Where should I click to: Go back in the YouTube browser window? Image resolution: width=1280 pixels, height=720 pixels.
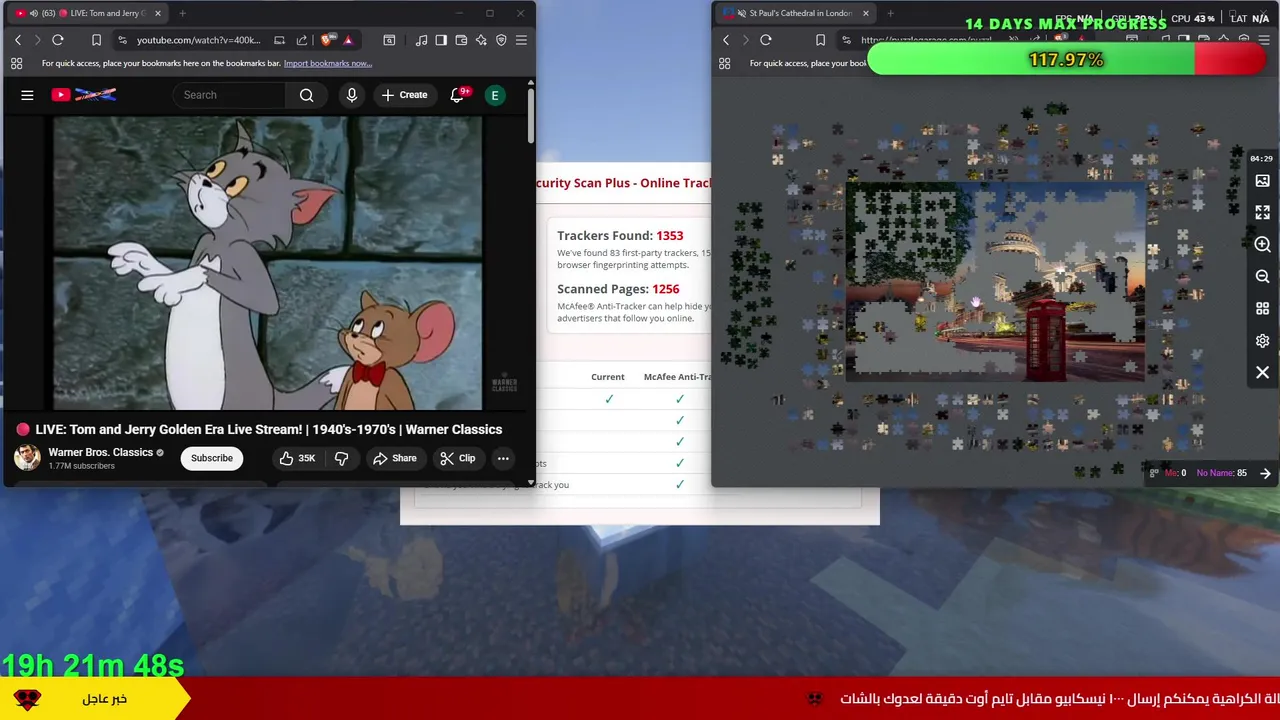(x=18, y=40)
